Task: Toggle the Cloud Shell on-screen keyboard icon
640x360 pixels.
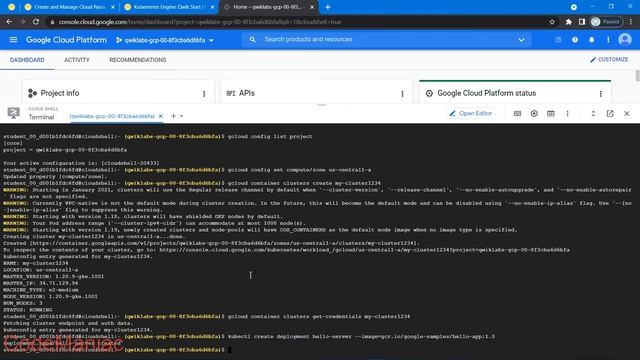Action: tap(517, 113)
